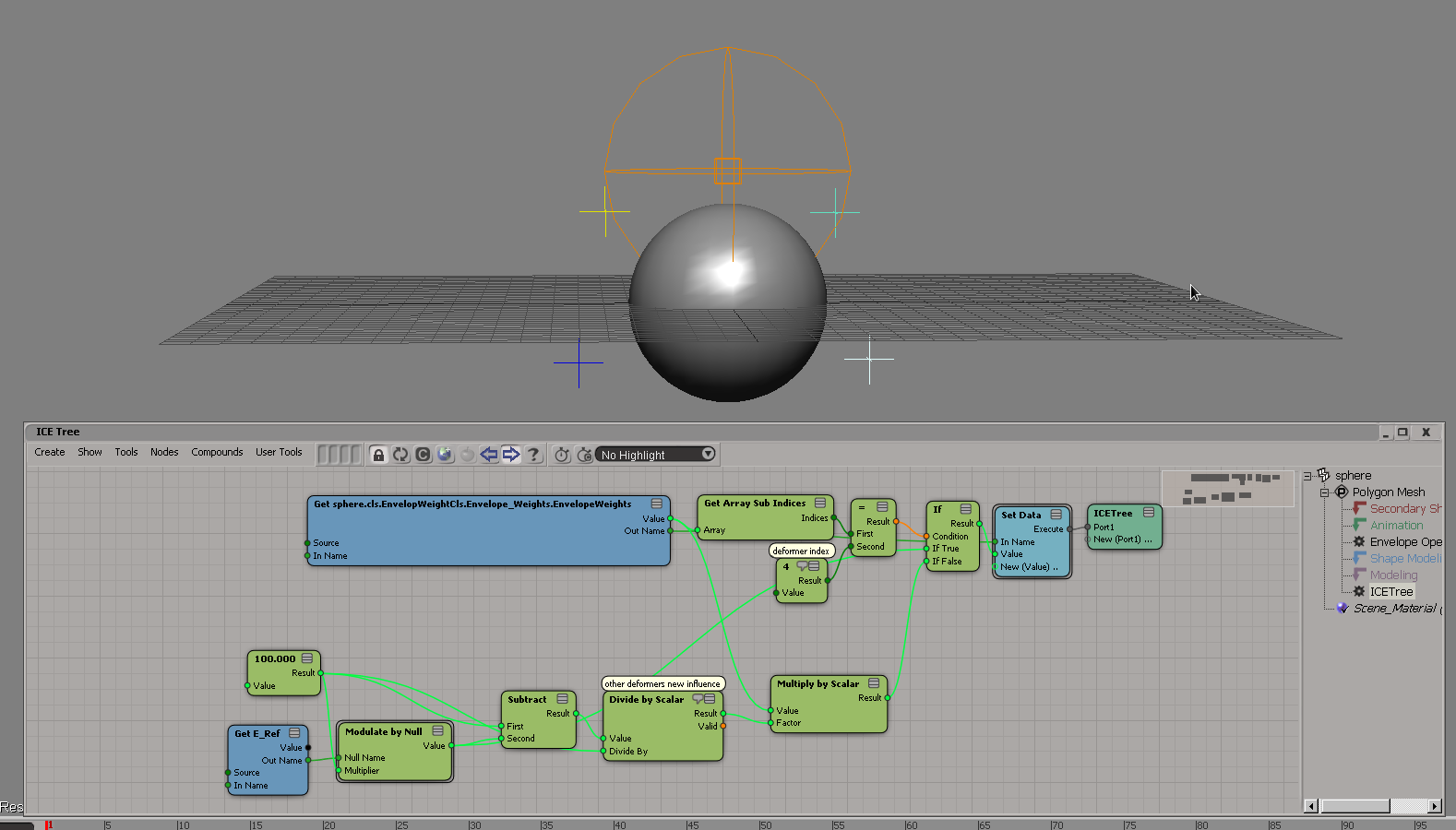Toggle the Subtract node collapse icon
The width and height of the screenshot is (1456, 830).
click(x=563, y=699)
